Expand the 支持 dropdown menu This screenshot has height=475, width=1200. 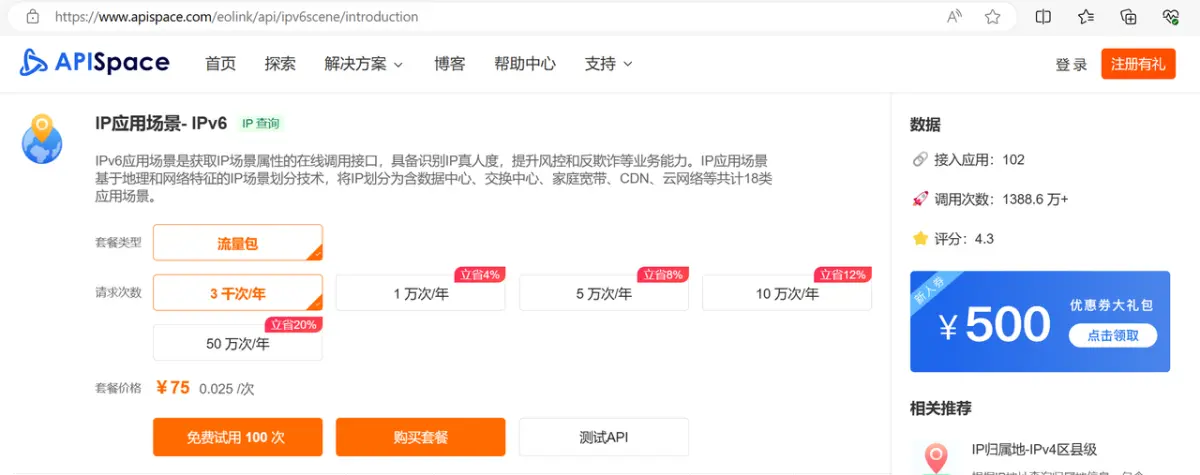click(608, 64)
